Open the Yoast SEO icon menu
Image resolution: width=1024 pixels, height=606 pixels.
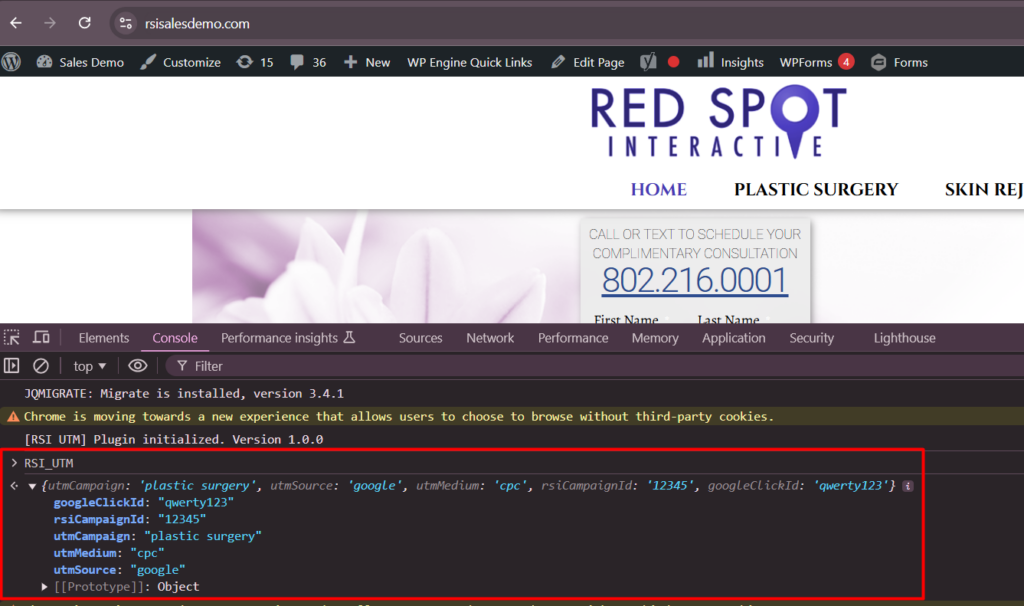click(648, 62)
